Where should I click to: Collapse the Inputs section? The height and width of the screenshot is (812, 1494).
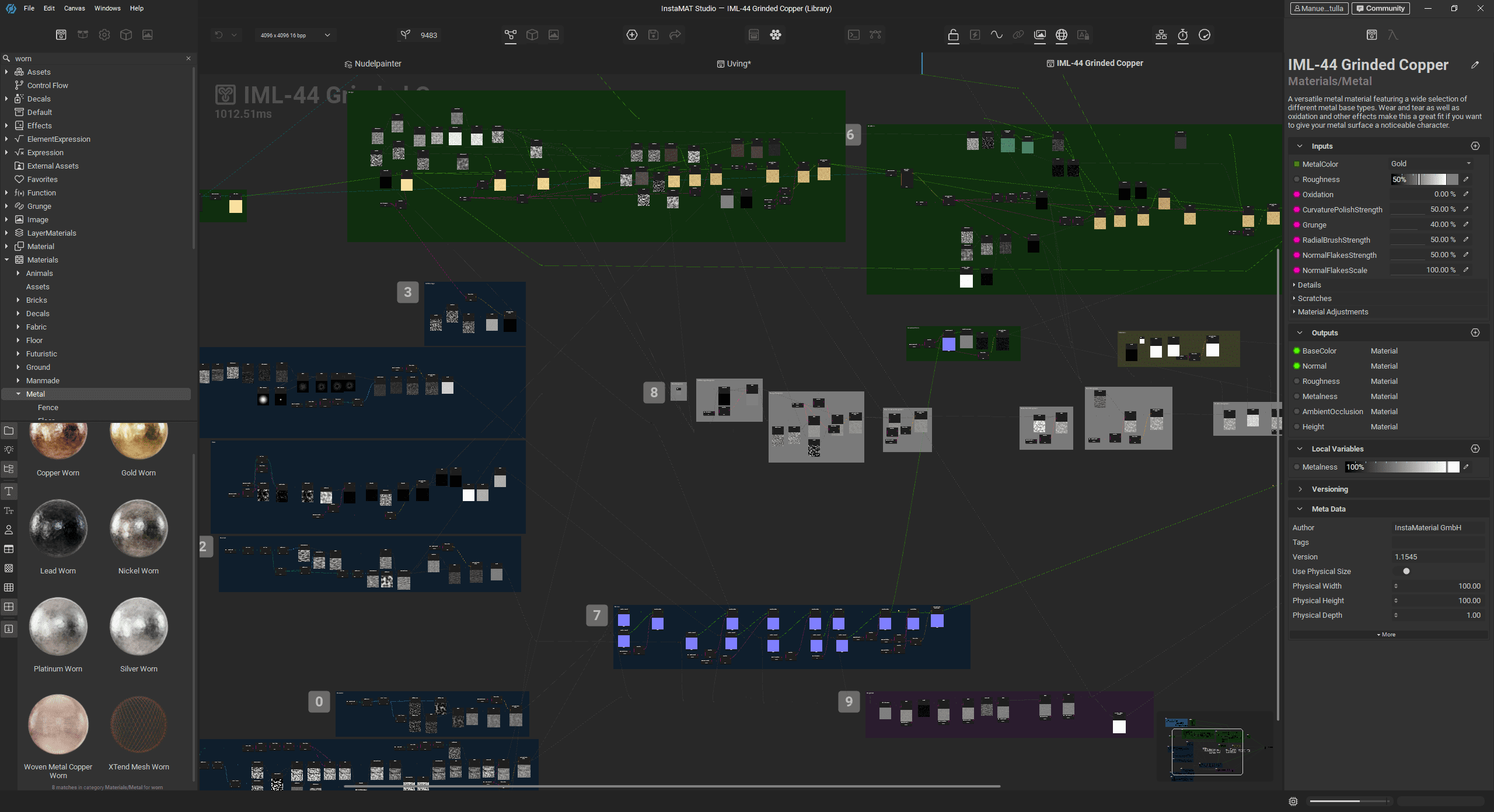tap(1300, 146)
